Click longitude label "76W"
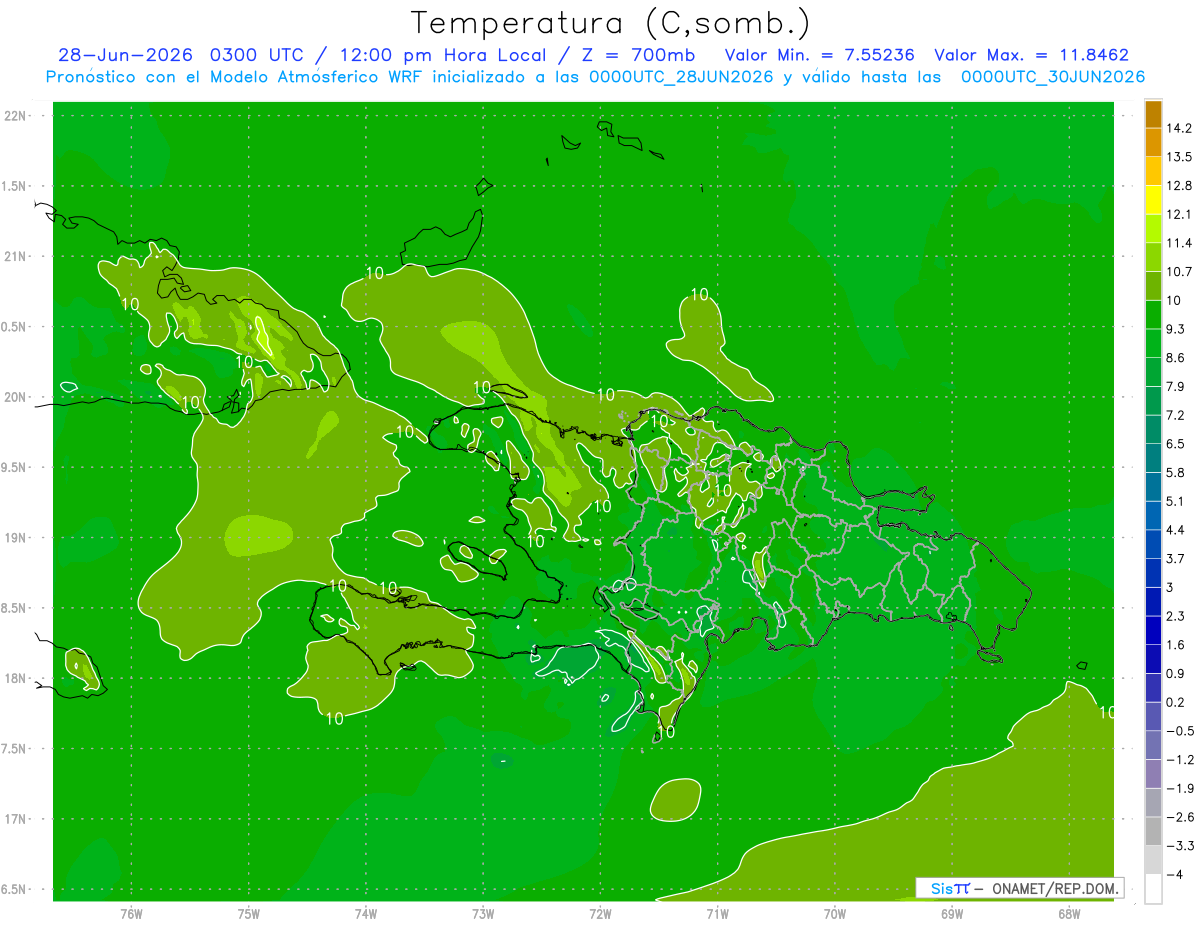 click(x=132, y=914)
